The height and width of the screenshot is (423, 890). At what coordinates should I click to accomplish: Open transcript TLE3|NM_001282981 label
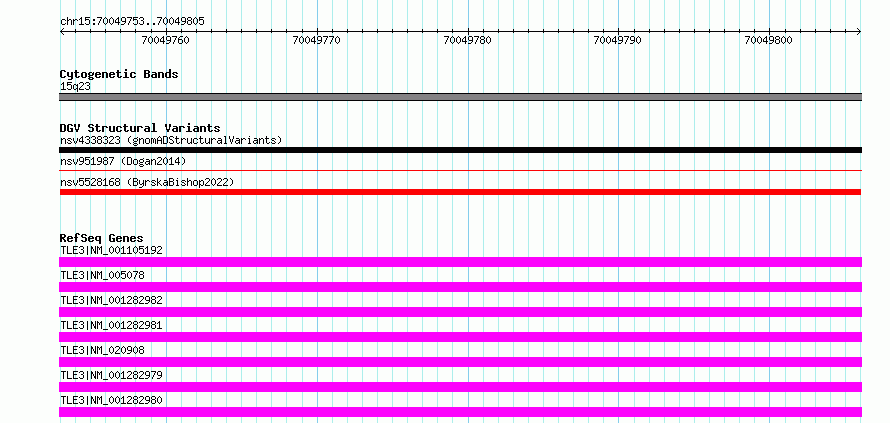(x=111, y=325)
